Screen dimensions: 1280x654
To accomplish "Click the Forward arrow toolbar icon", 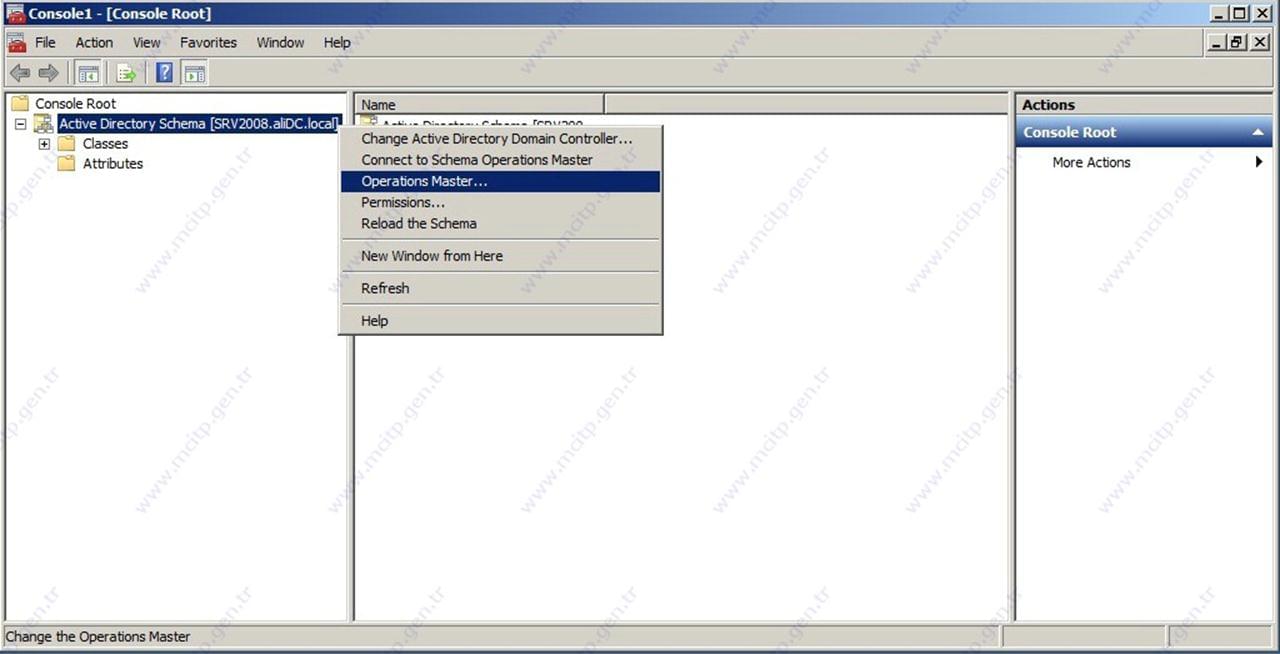I will click(x=48, y=73).
